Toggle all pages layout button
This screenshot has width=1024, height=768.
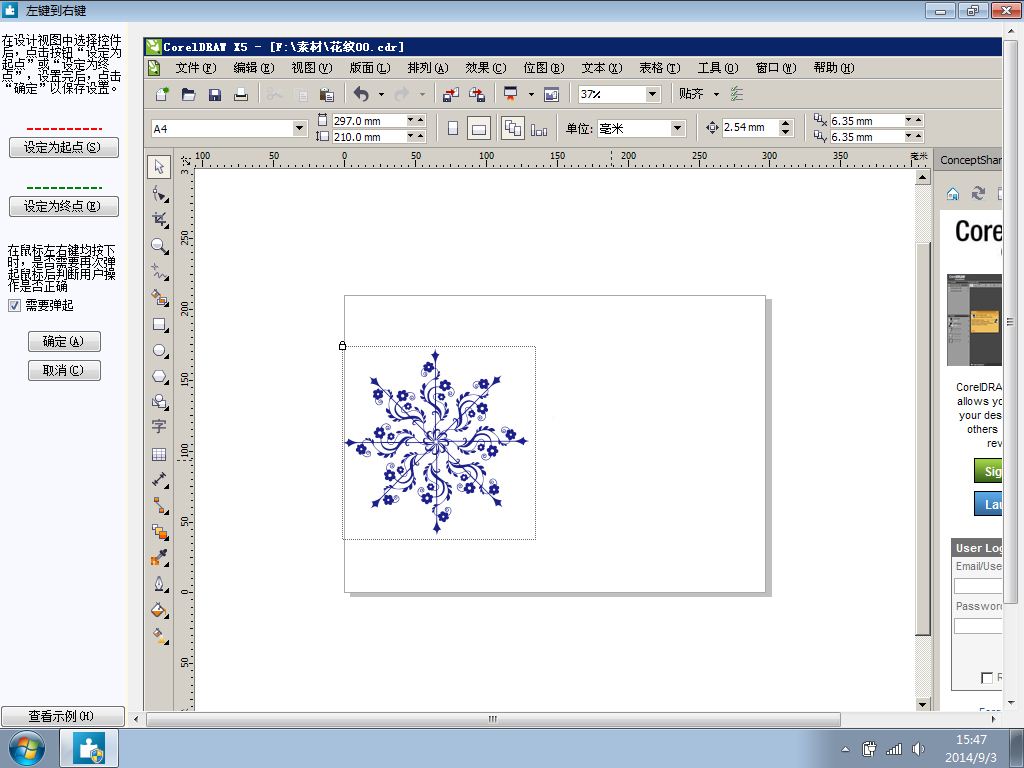click(x=513, y=129)
